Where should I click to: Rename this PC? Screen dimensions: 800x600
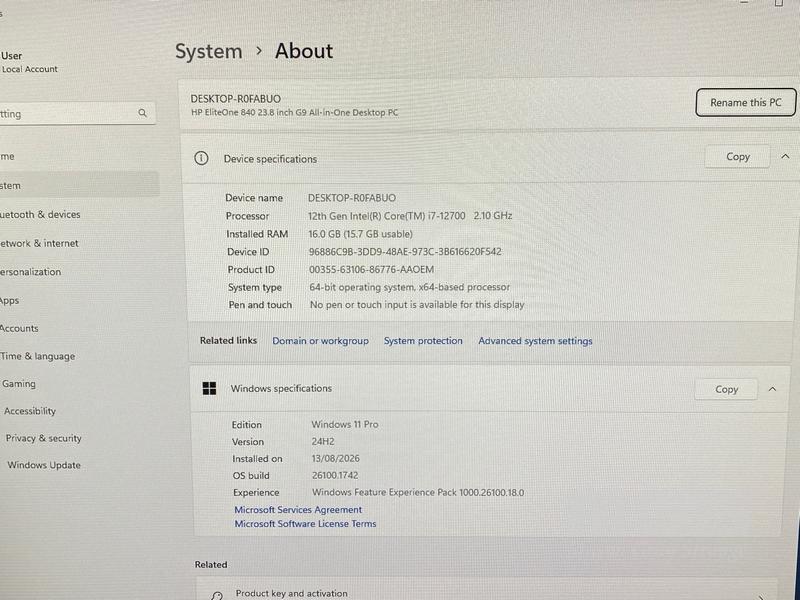coord(745,103)
